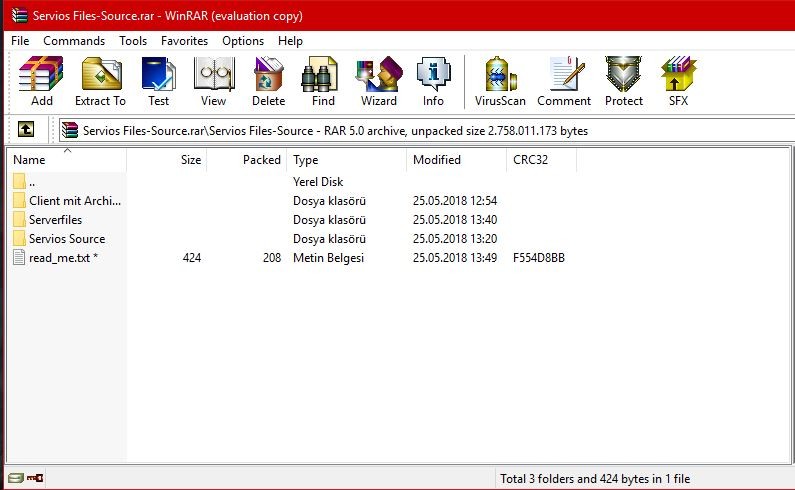Select the 'Servios Source' folder name
This screenshot has height=490, width=795.
(67, 238)
